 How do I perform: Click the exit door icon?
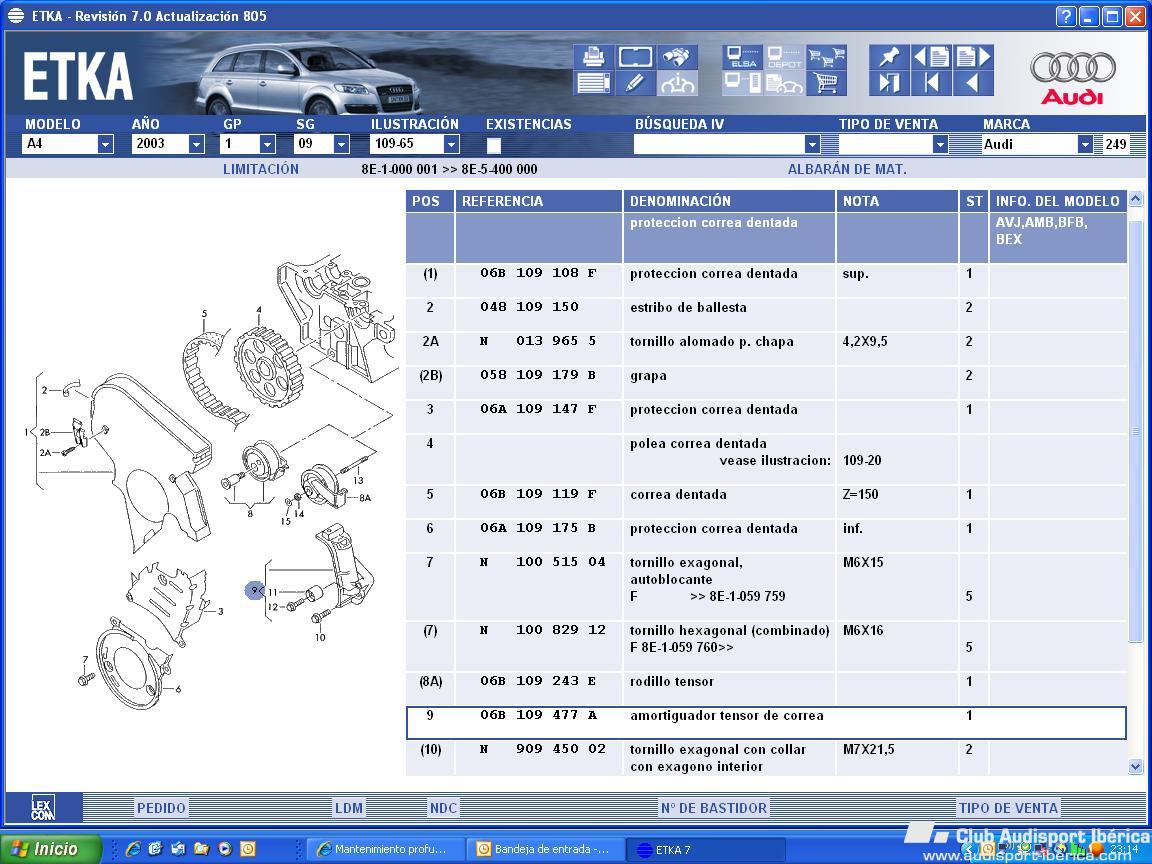889,83
